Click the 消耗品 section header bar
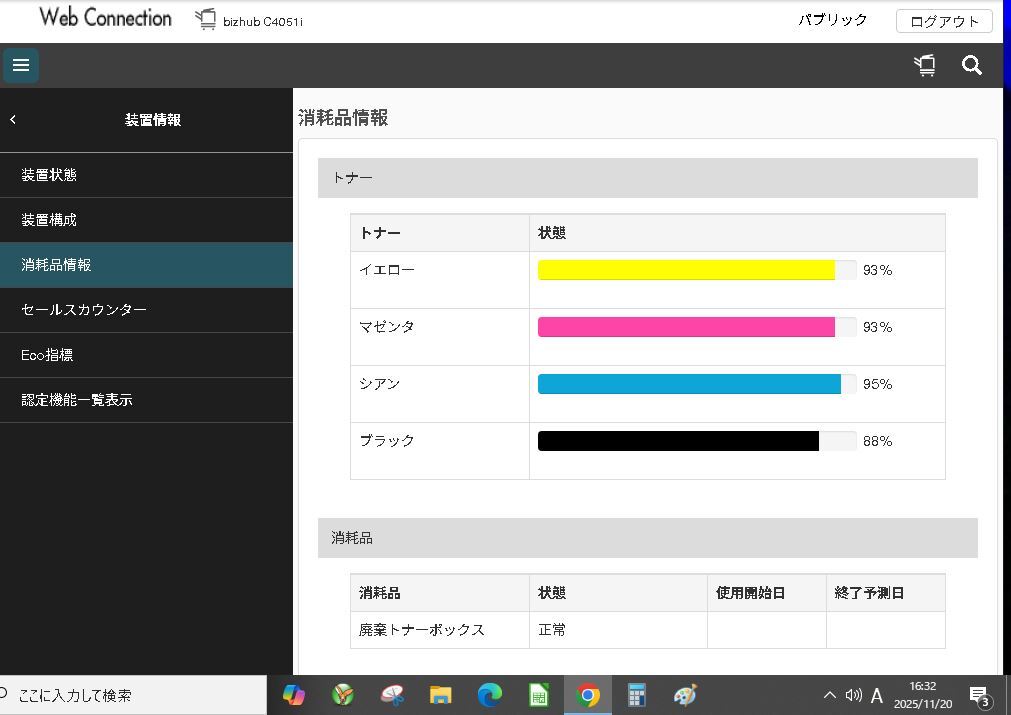This screenshot has width=1011, height=715. coord(647,538)
